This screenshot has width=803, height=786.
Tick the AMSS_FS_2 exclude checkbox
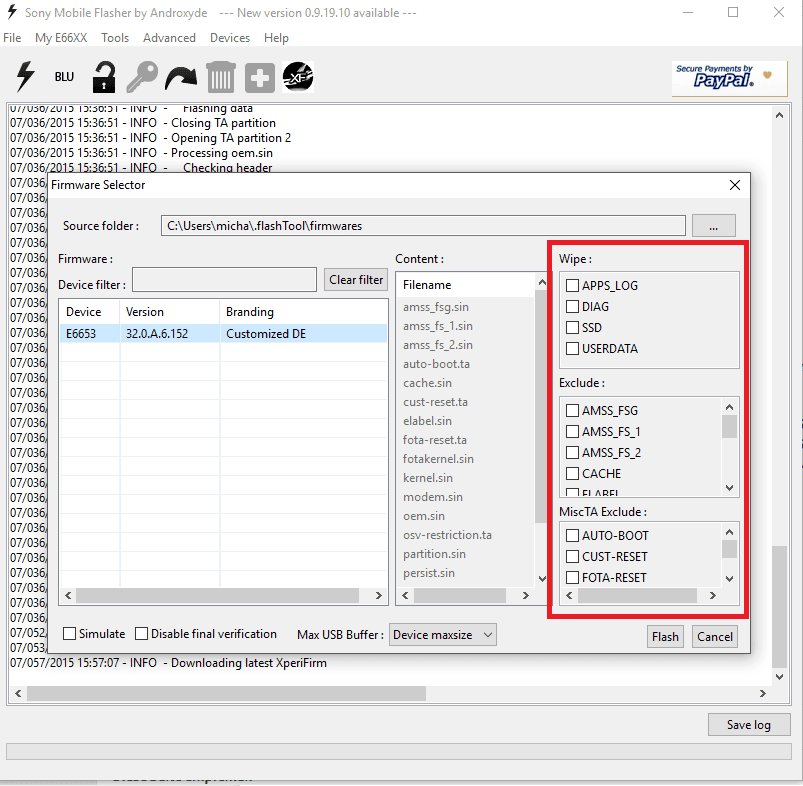572,452
